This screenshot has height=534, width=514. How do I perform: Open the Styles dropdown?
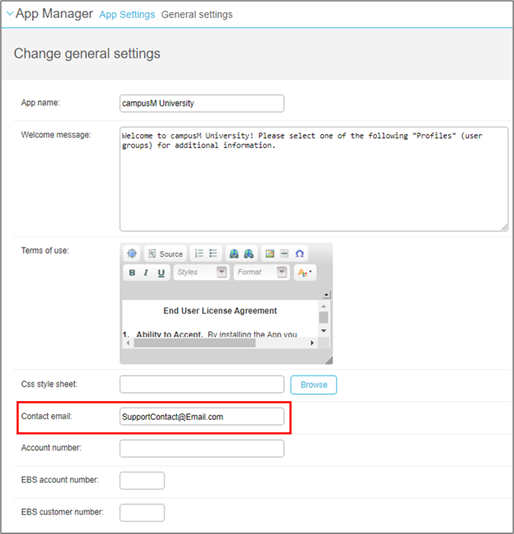[x=201, y=272]
